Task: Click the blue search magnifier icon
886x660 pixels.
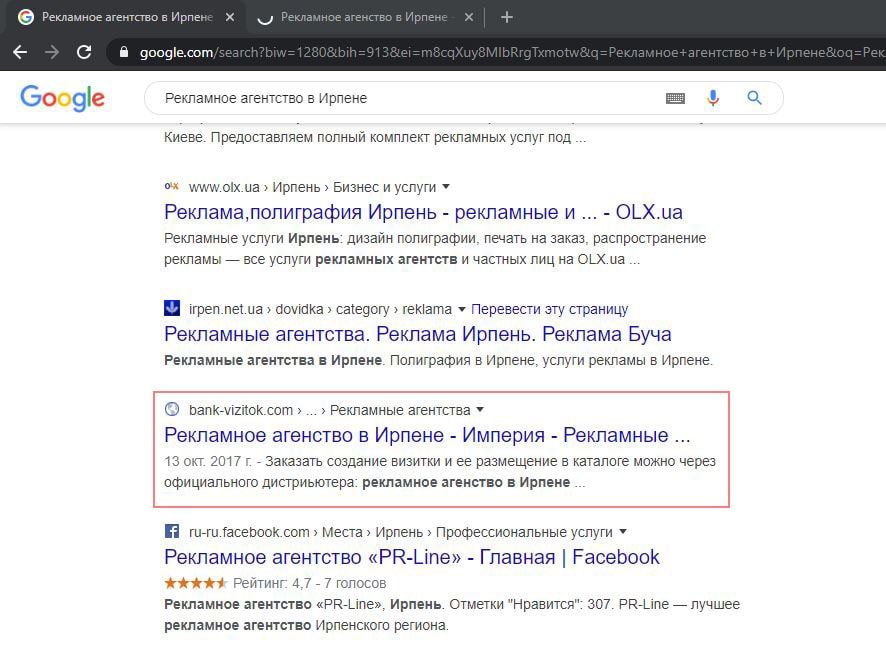Action: [x=754, y=98]
